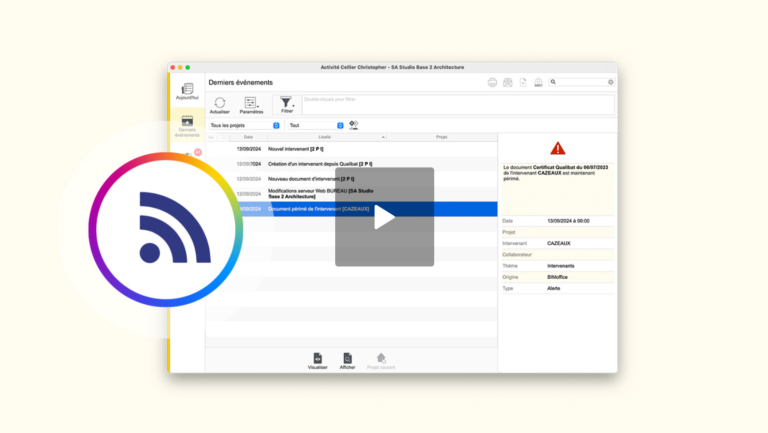Click the Visualiser document icon

coord(317,358)
